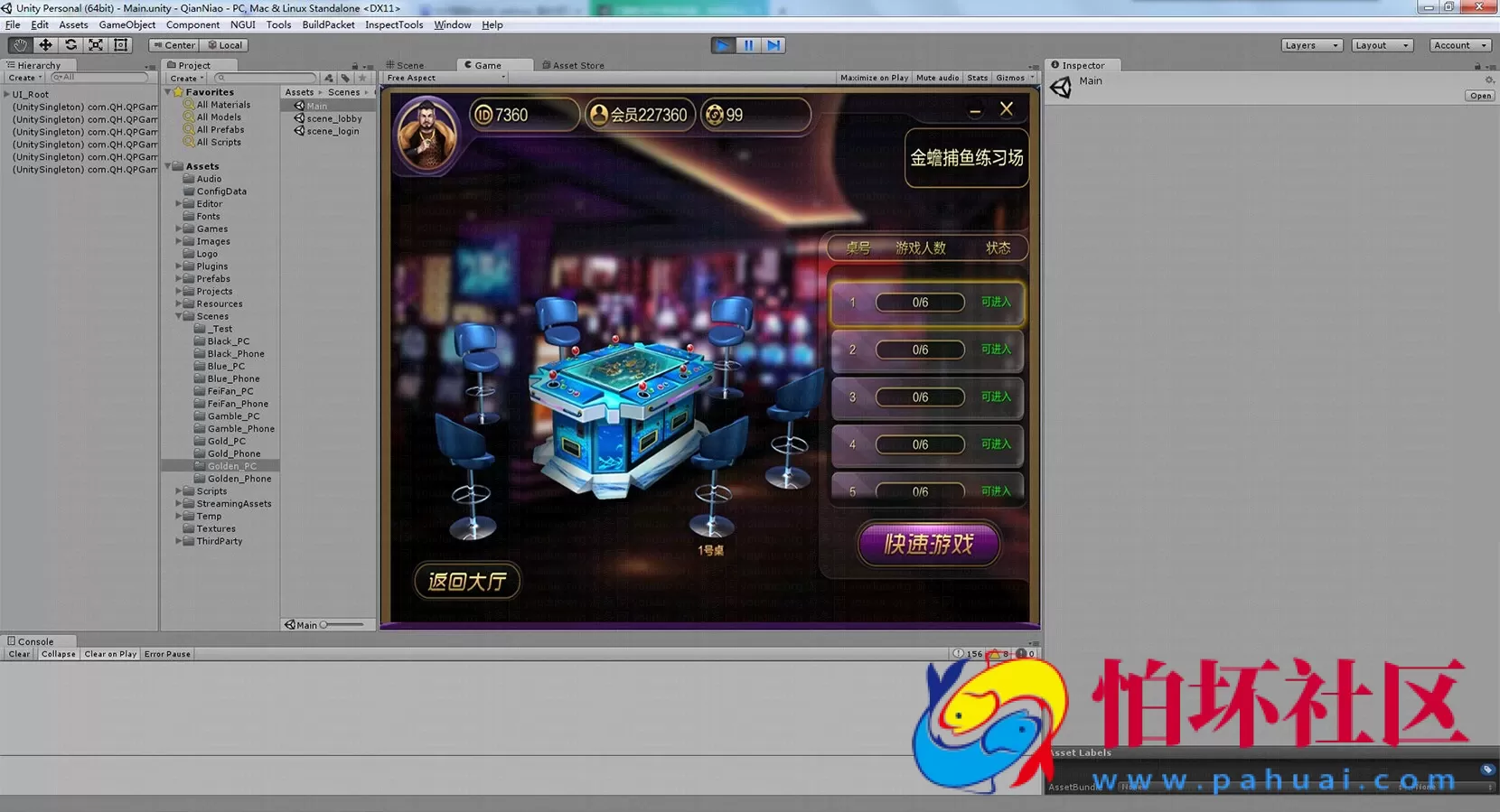Image resolution: width=1500 pixels, height=812 pixels.
Task: Start Play mode in Unity
Action: pos(723,45)
